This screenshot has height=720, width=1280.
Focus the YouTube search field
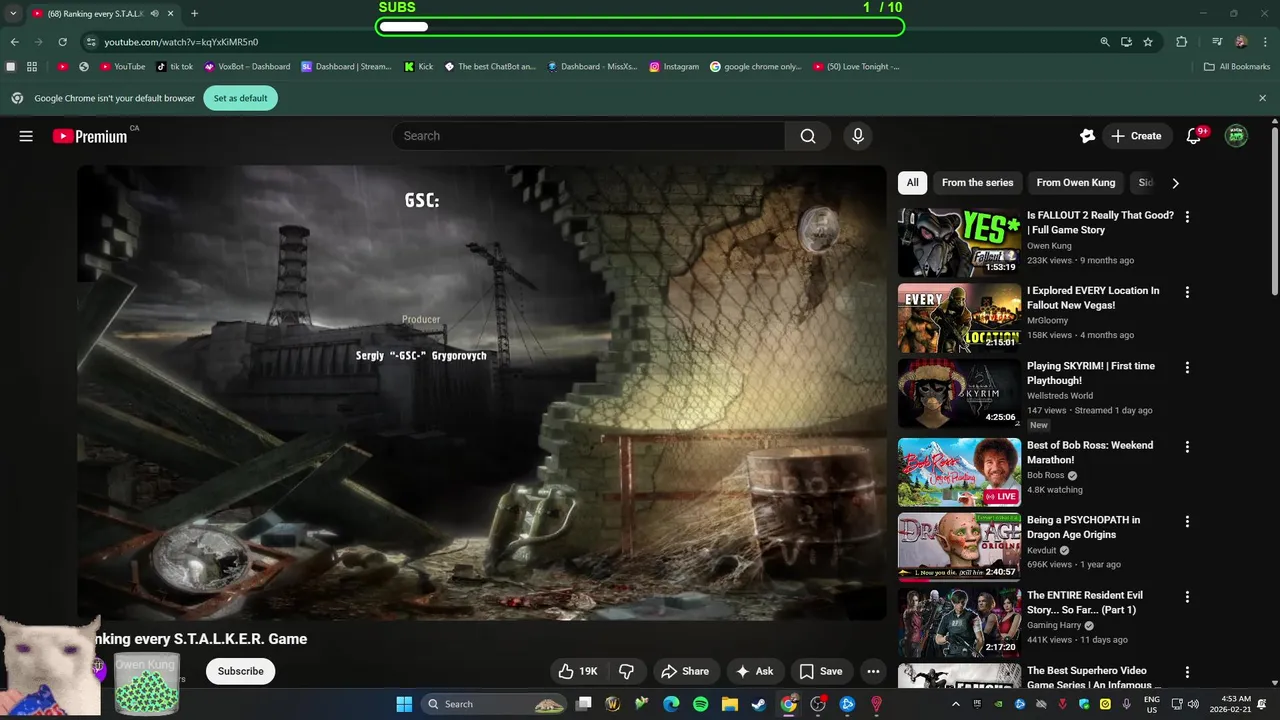point(589,136)
